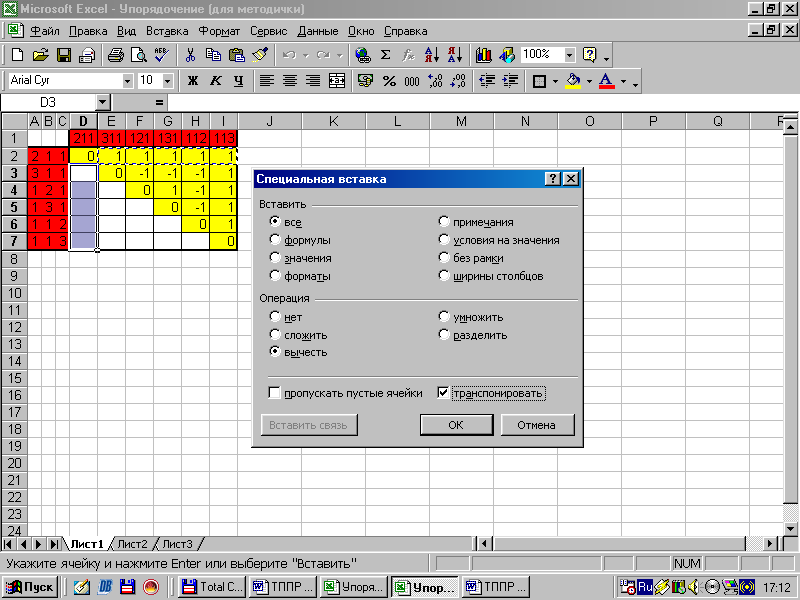The image size is (800, 600).
Task: Expand the Redo history arrow
Action: point(339,55)
